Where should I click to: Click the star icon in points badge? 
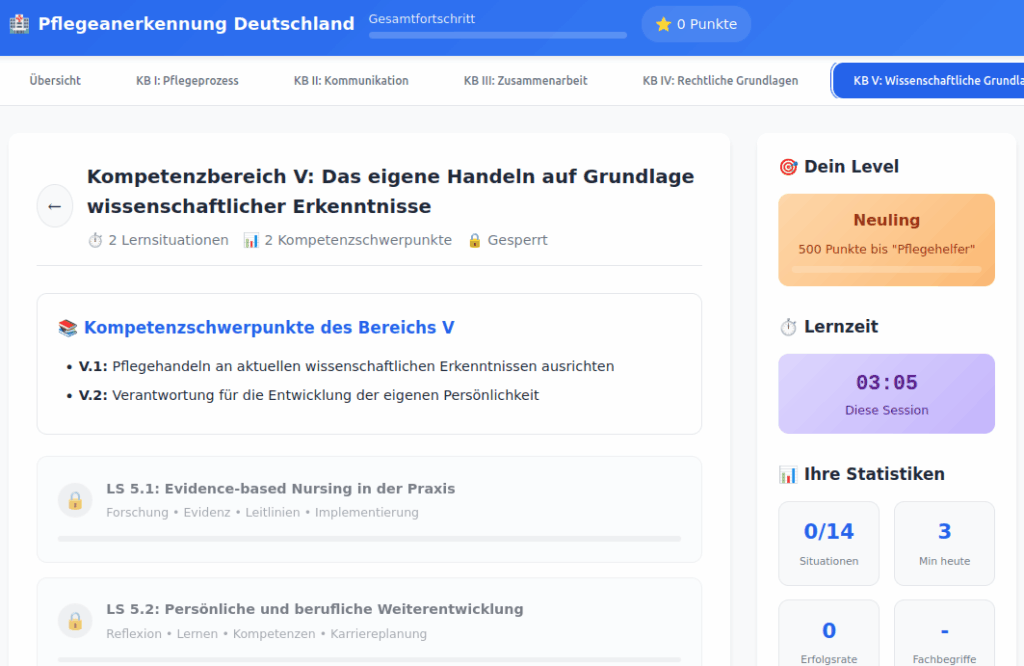pyautogui.click(x=663, y=24)
